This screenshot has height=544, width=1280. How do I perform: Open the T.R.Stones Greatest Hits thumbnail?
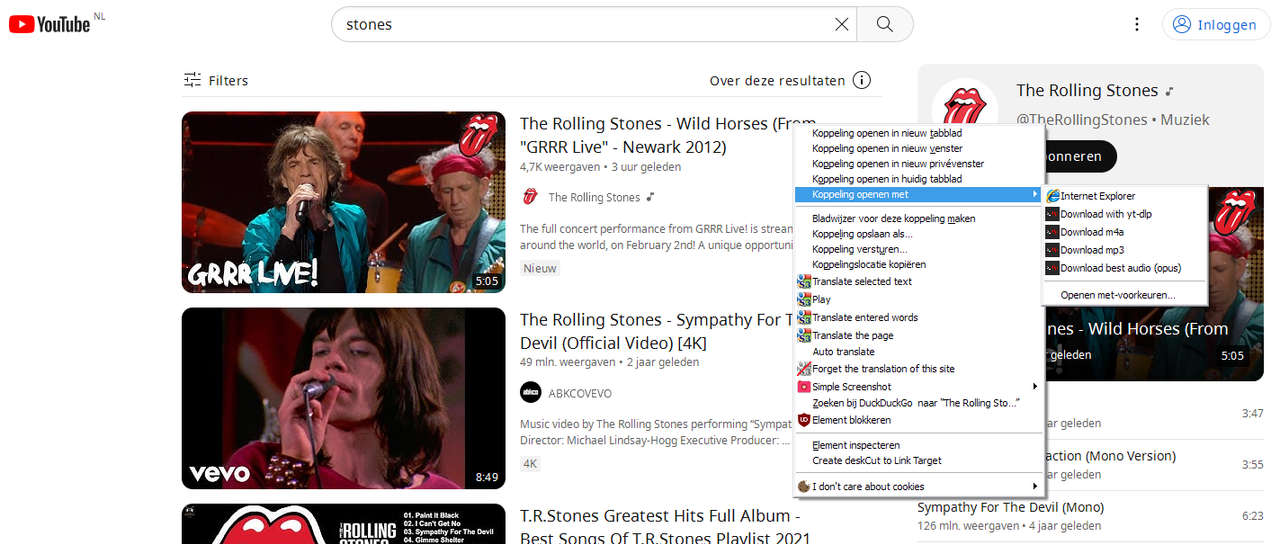343,524
